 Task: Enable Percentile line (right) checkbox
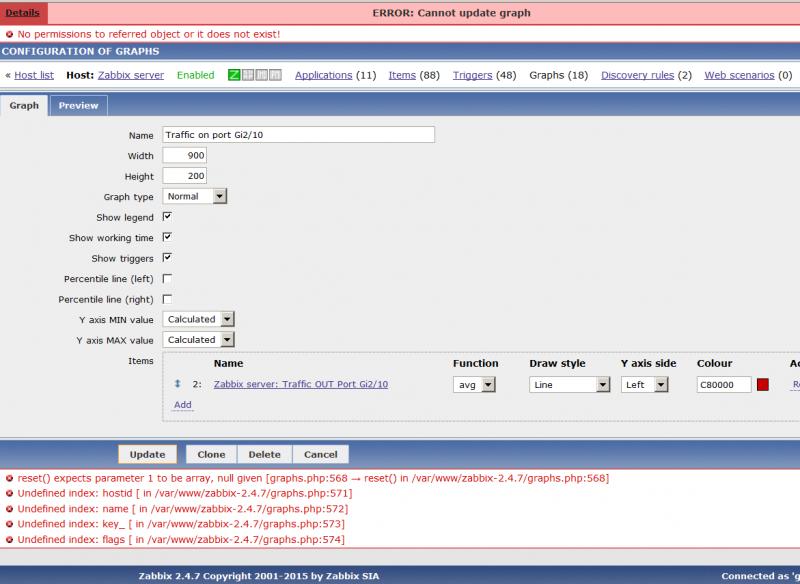coord(167,299)
